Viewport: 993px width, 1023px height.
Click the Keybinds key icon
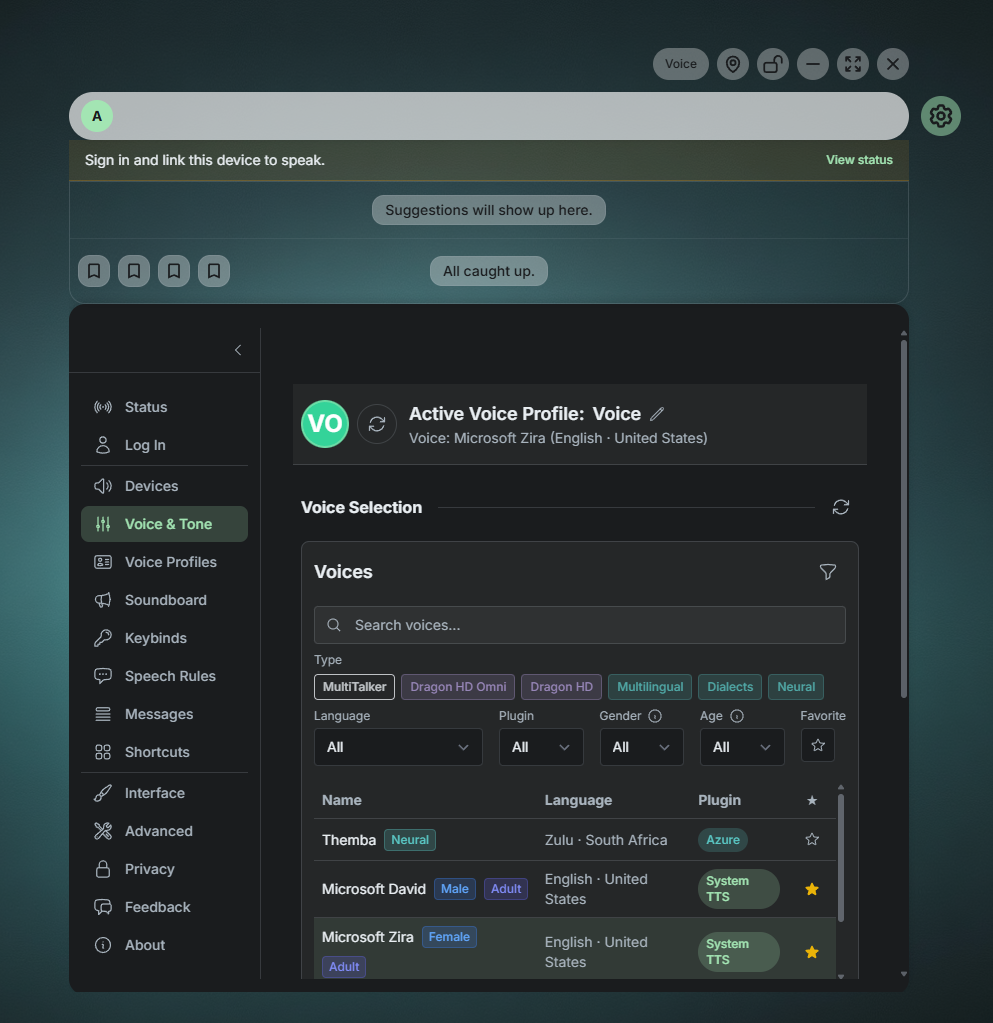click(102, 638)
